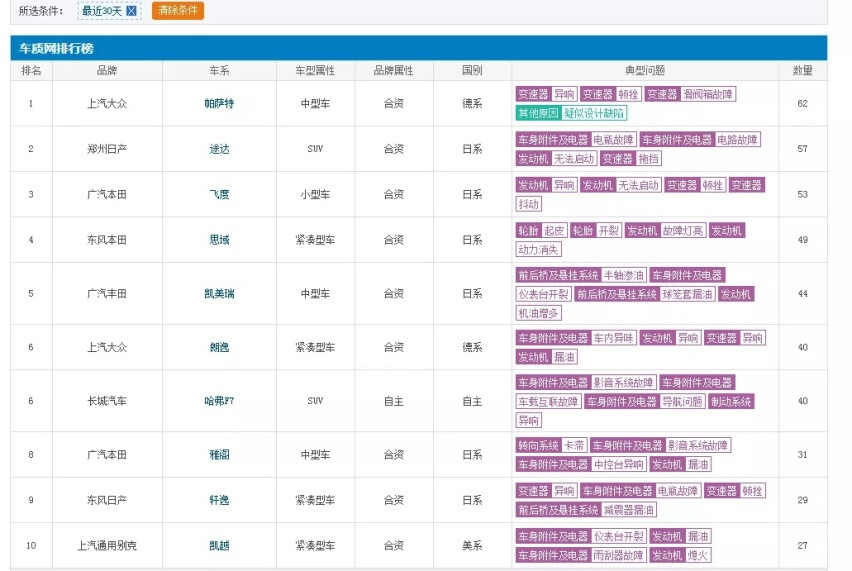Select the 变速器 滑阀箱故障 tag
Viewport: 852px width, 571px height.
690,94
